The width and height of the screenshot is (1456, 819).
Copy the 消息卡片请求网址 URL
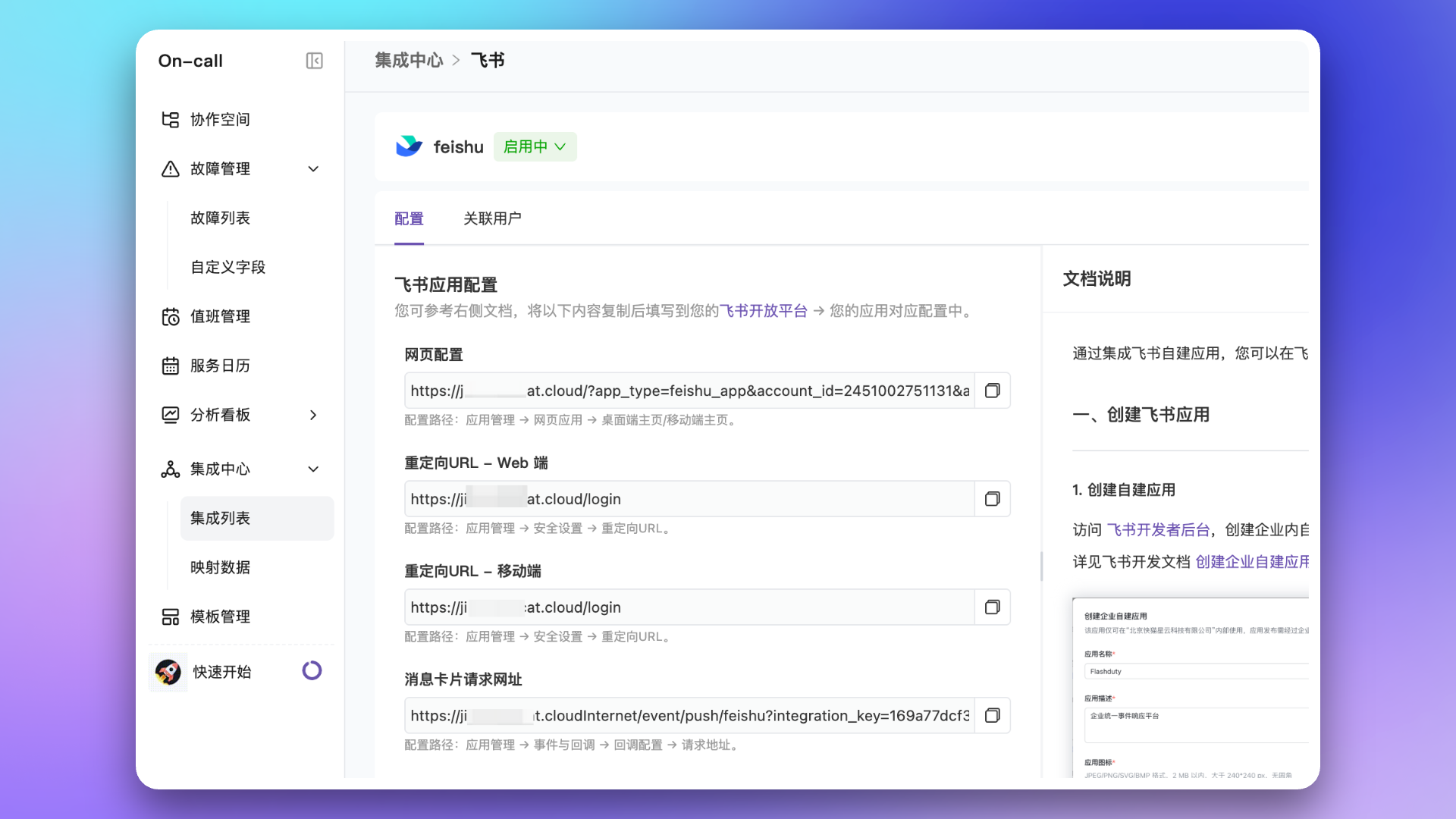992,716
